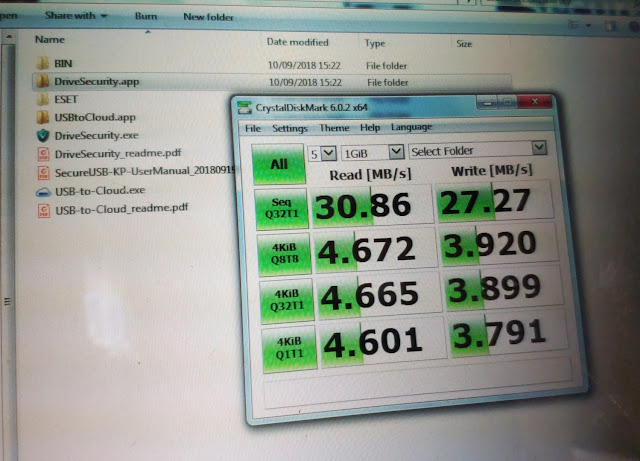The image size is (640, 461).
Task: Click the 3.899 write result
Action: pyautogui.click(x=502, y=289)
